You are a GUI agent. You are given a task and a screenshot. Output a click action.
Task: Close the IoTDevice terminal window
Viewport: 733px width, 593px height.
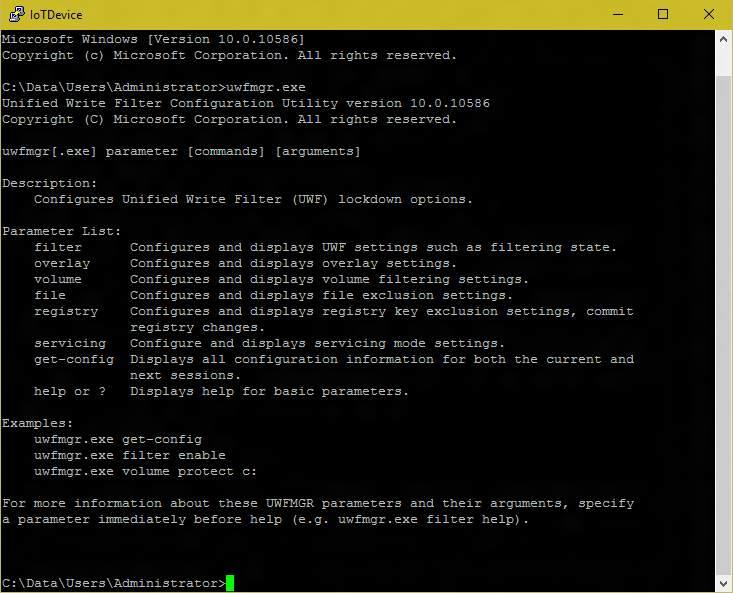coord(709,14)
